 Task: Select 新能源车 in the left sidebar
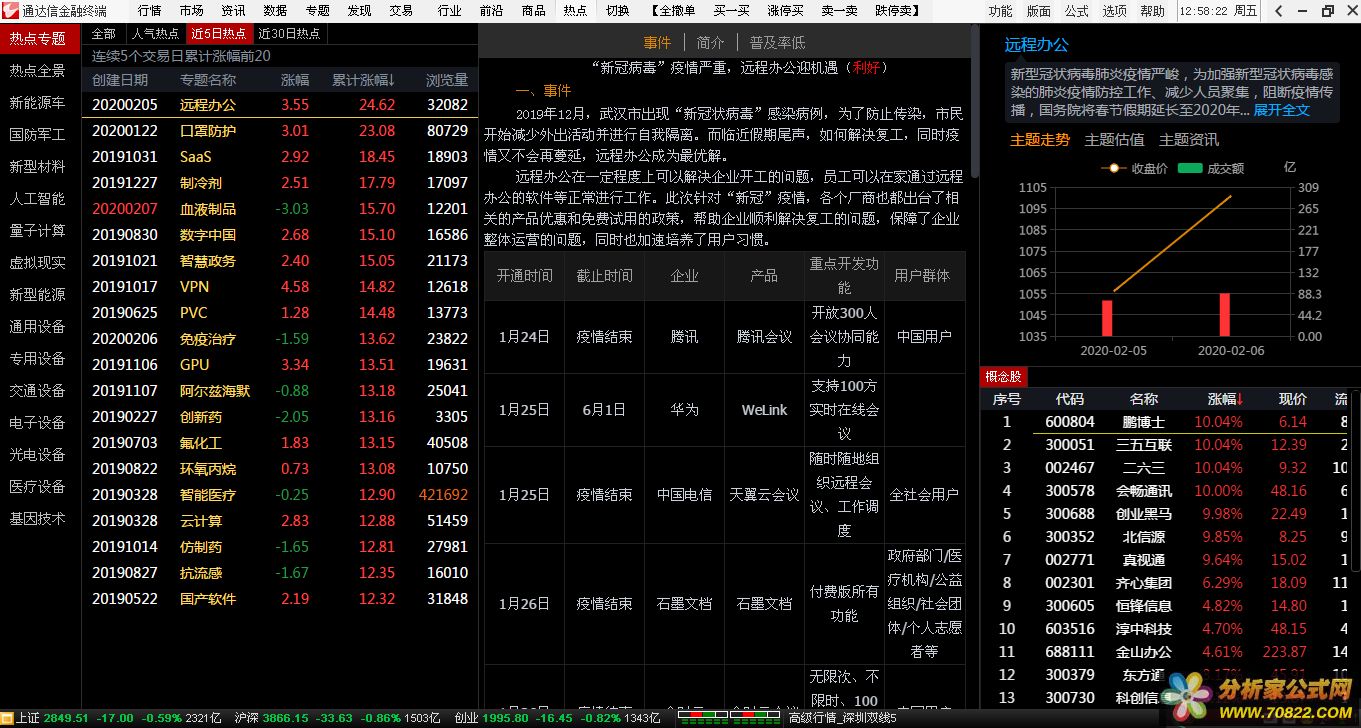coord(38,103)
